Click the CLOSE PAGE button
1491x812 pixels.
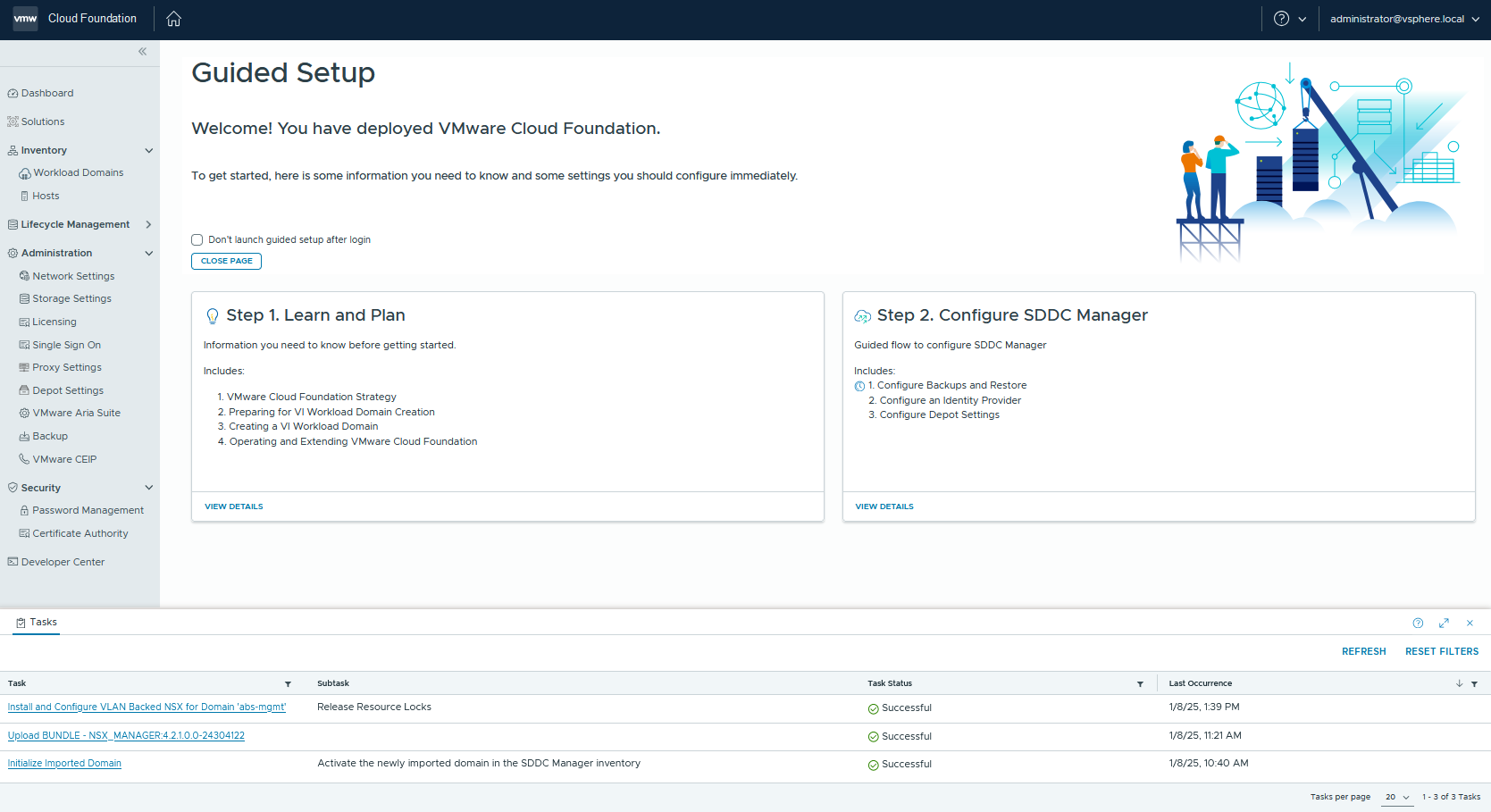226,262
